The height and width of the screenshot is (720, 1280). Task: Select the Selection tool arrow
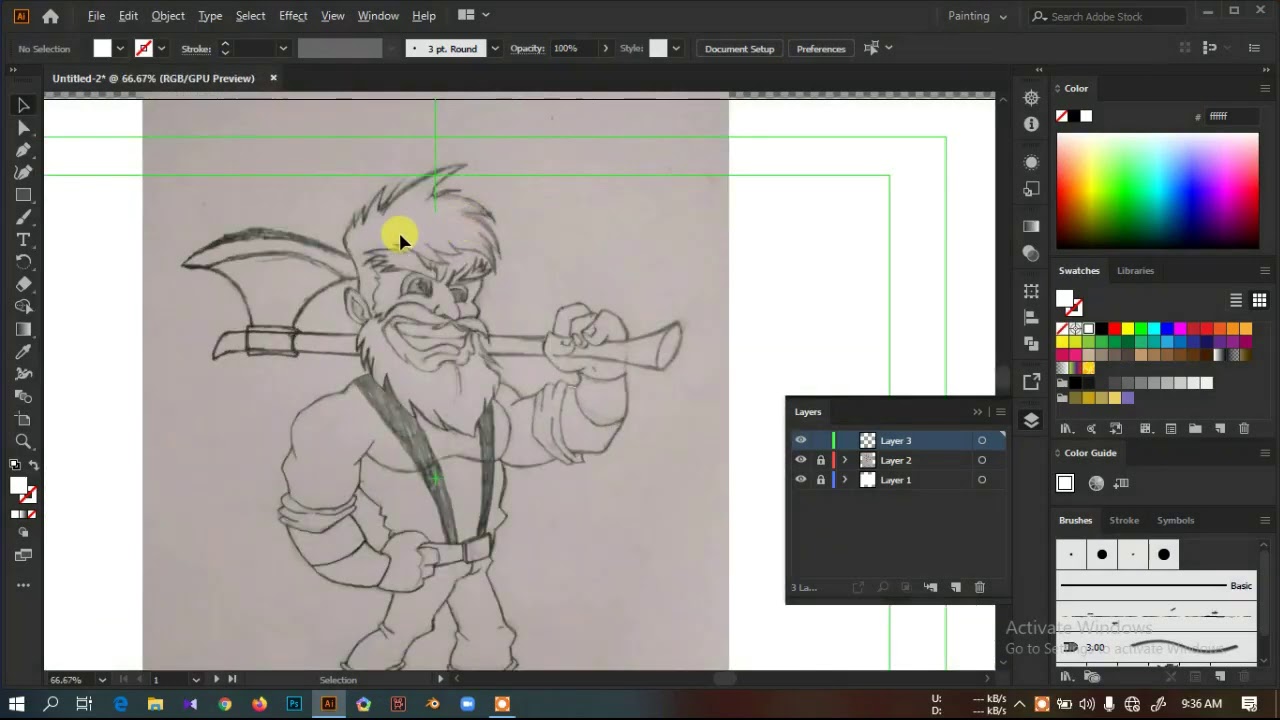point(23,105)
